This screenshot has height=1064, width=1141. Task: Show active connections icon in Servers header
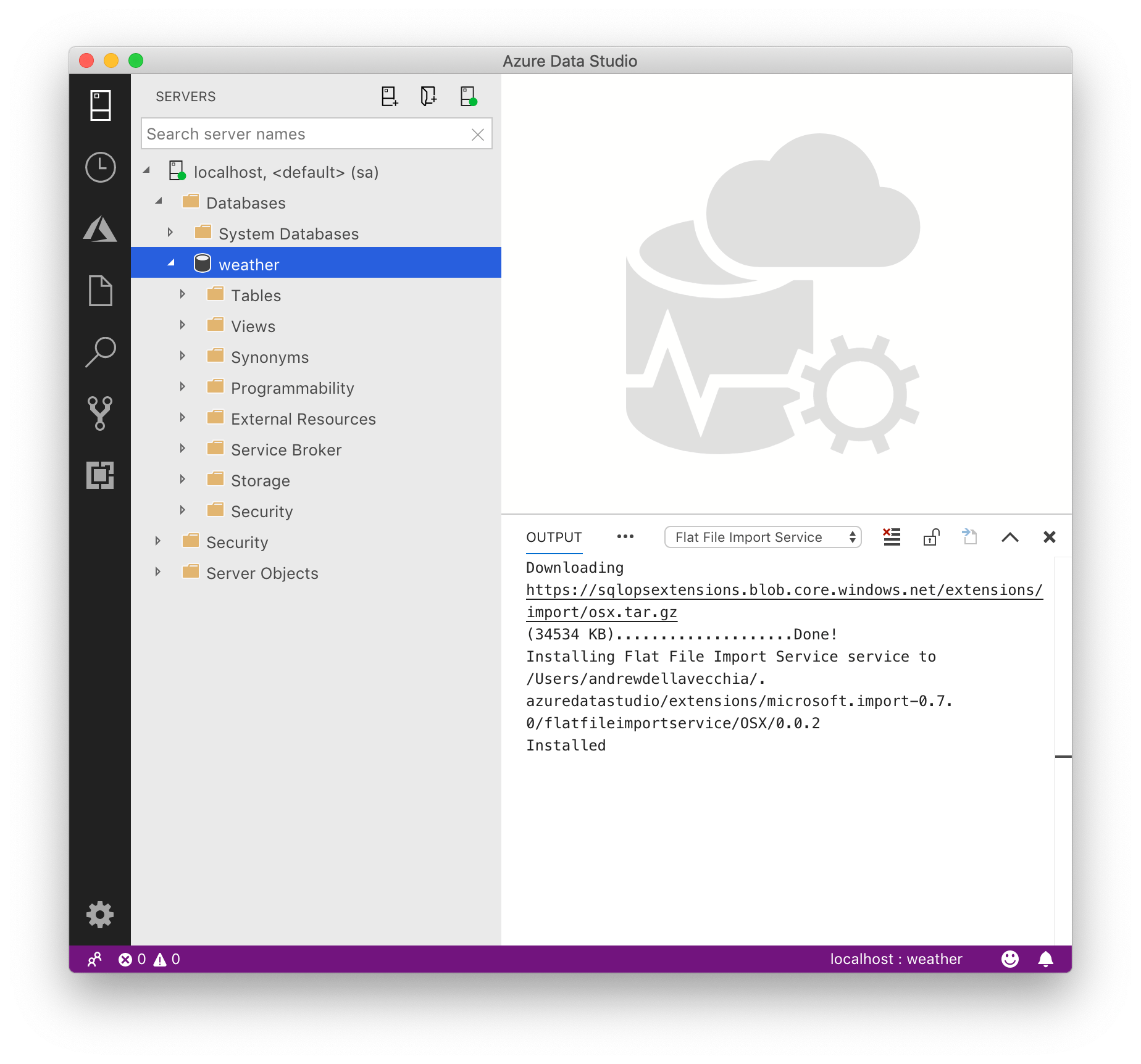coord(468,97)
